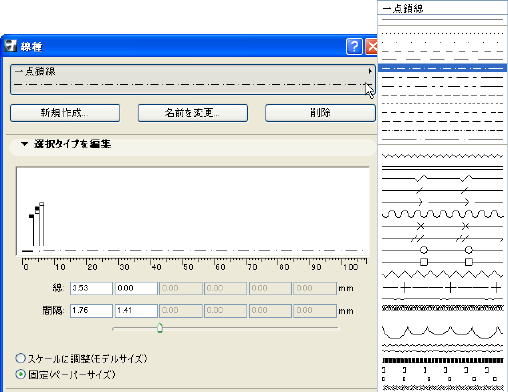Click the submenu arrow beside 一点鎖線
508x392 pixels.
(x=370, y=71)
